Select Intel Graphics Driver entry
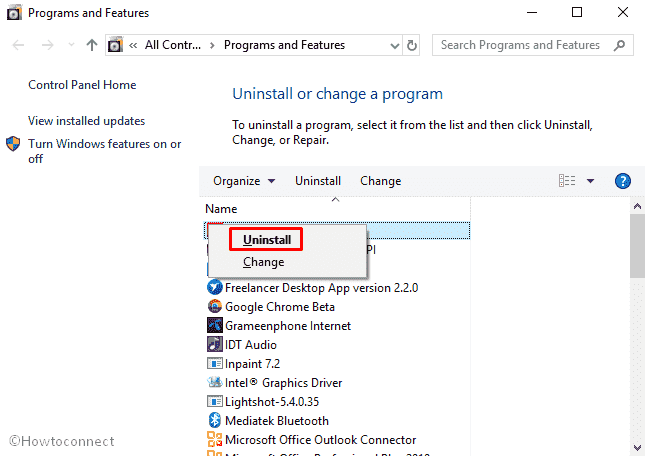 point(283,383)
